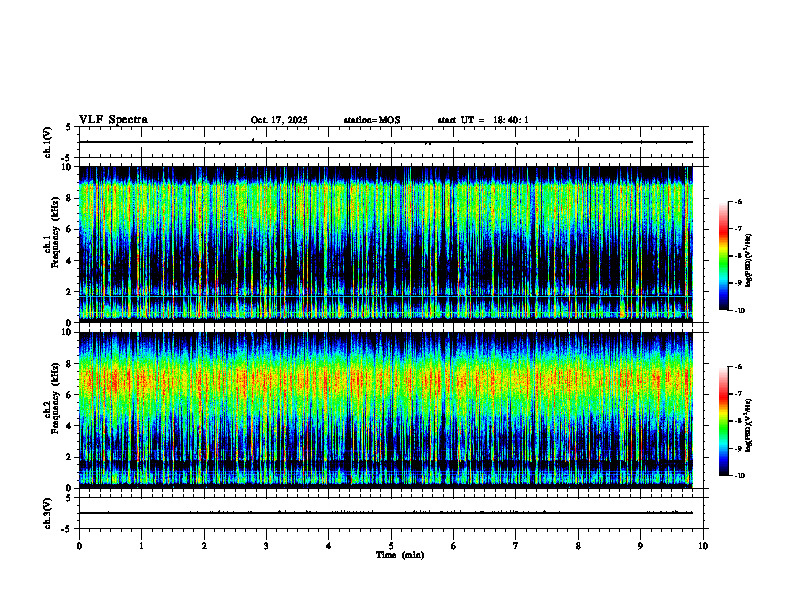Image resolution: width=792 pixels, height=612 pixels.
Task: Click the ch.3 voltage waveform trace panel
Action: pos(391,513)
